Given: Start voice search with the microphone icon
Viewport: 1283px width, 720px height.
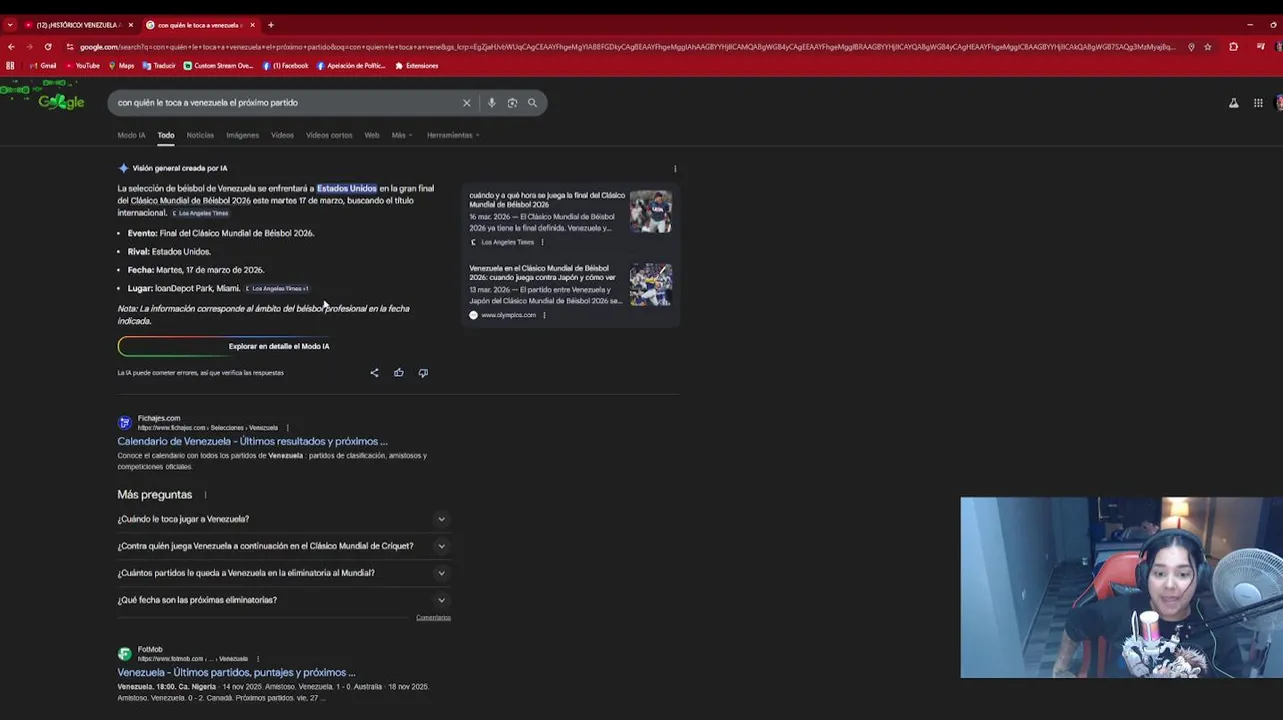Looking at the screenshot, I should (491, 103).
